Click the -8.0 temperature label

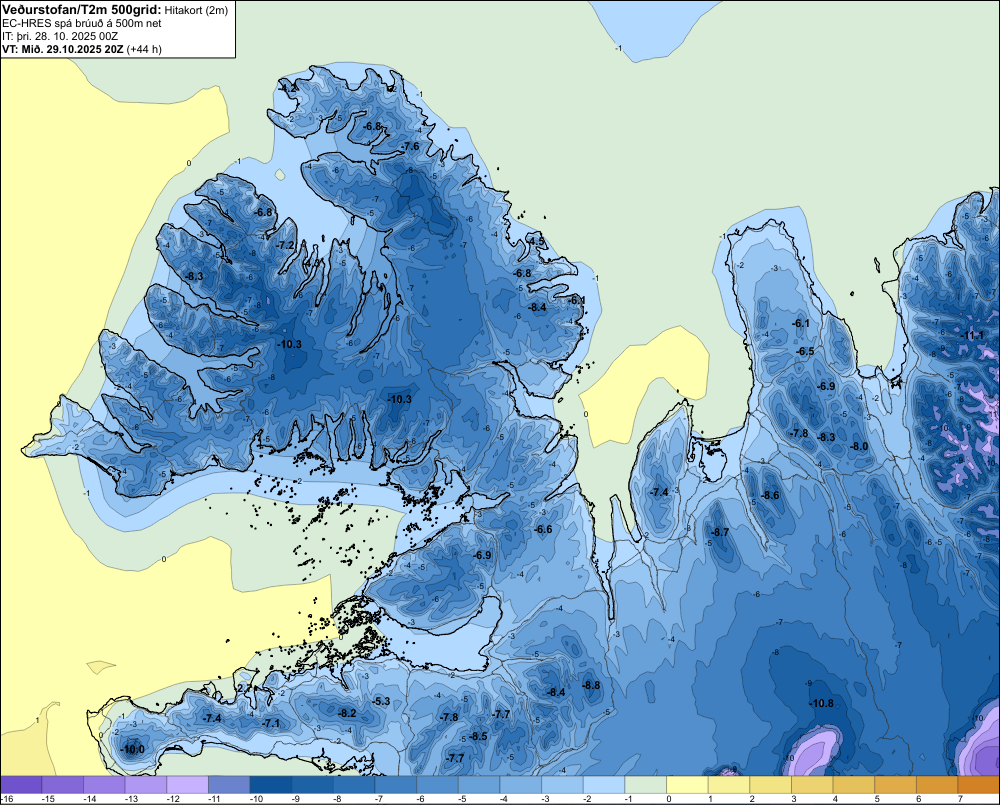859,447
